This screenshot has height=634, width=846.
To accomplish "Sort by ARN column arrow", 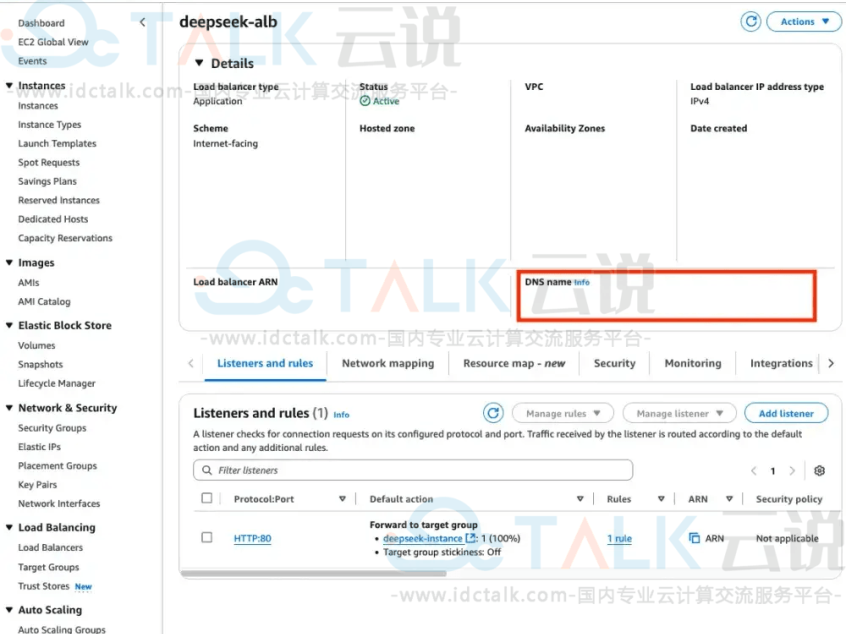I will click(x=729, y=499).
